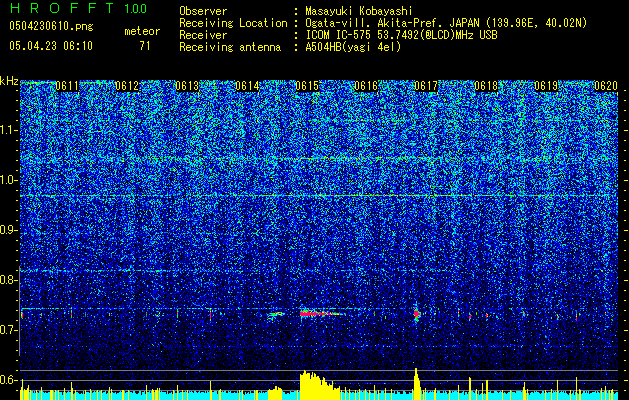Click the 0.9 kHz axis label

pos(9,230)
